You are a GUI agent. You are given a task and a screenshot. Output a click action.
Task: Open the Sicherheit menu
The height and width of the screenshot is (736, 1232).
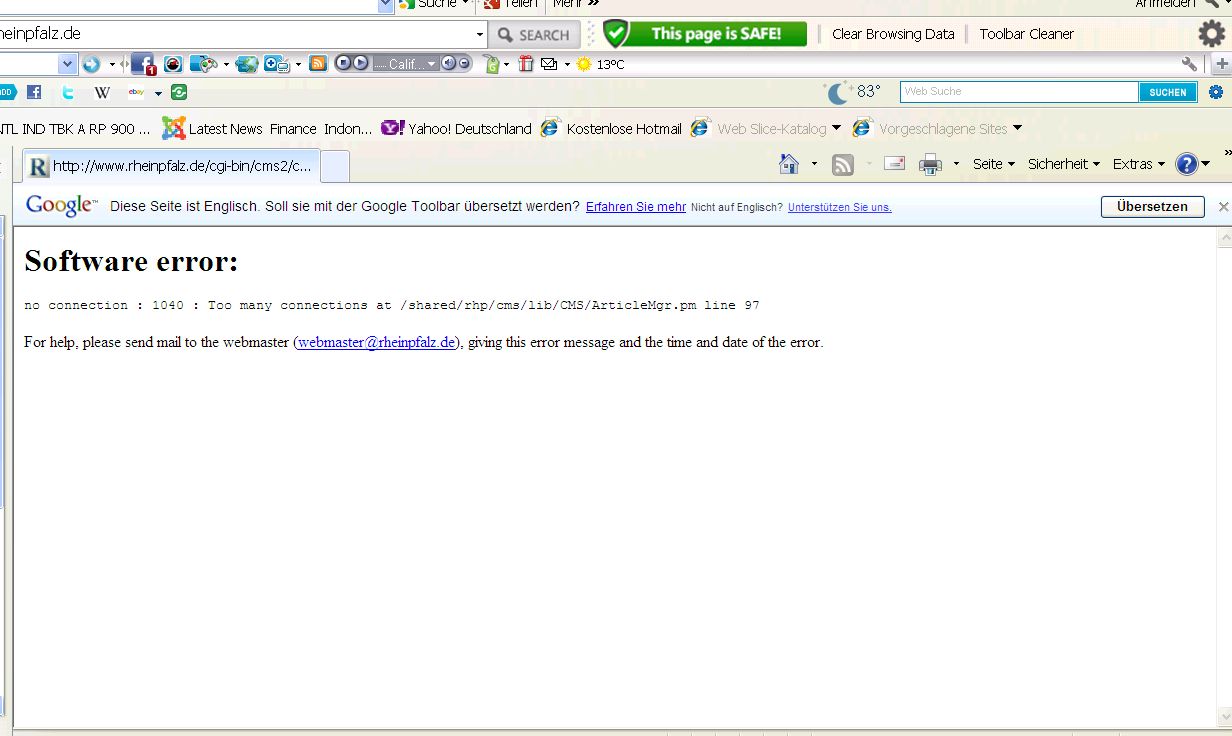click(1063, 164)
